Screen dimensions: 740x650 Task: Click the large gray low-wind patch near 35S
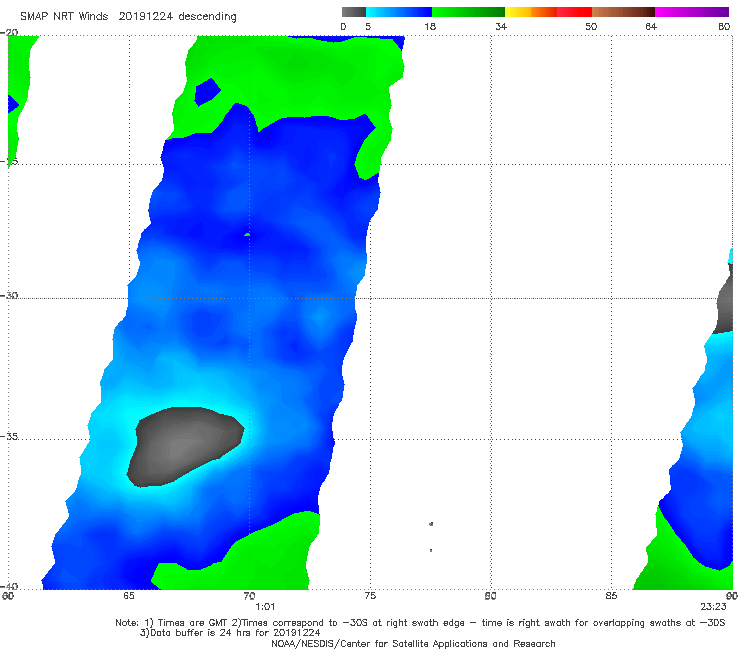[x=184, y=446]
